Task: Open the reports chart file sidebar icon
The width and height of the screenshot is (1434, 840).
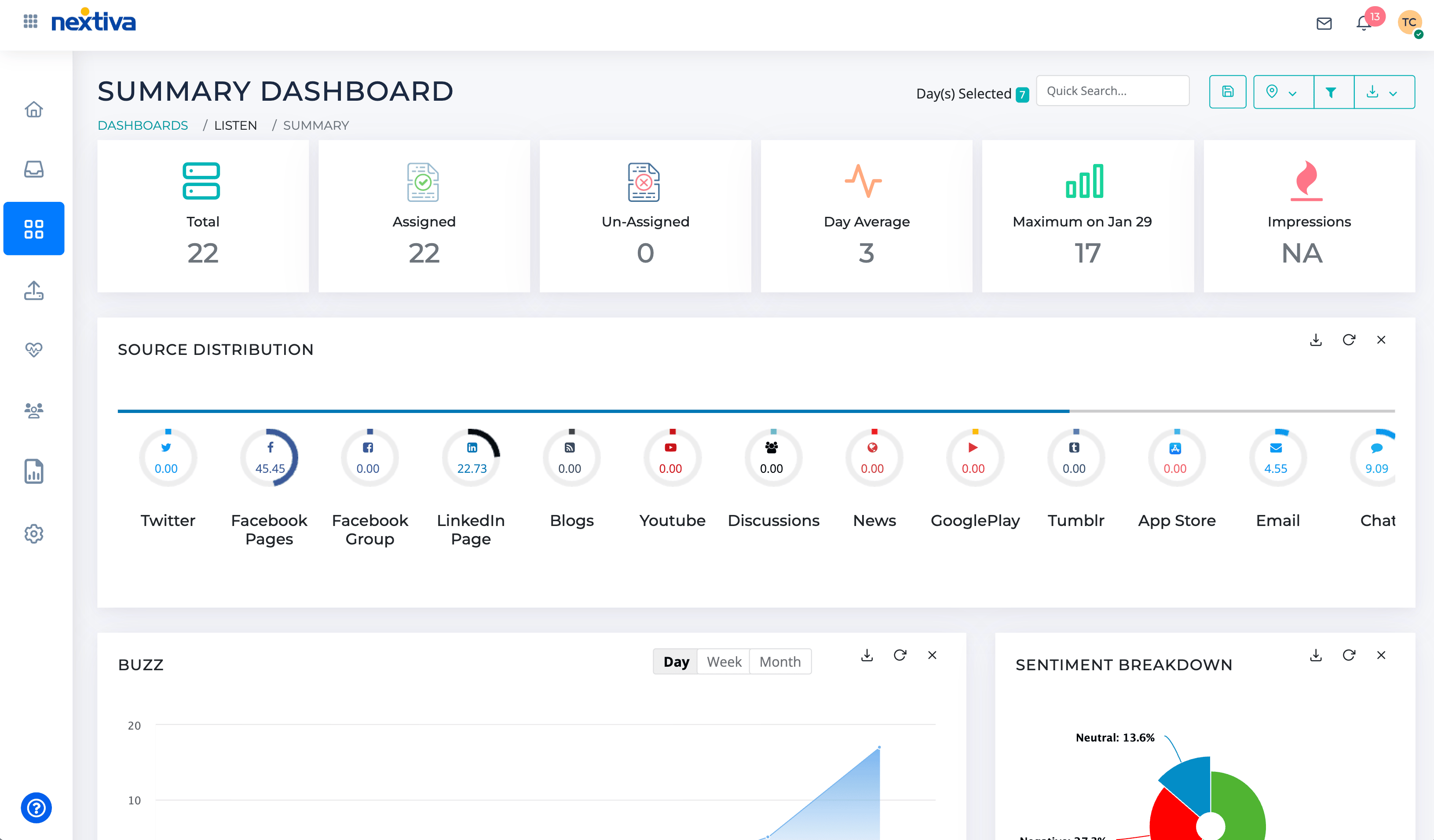Action: tap(33, 471)
